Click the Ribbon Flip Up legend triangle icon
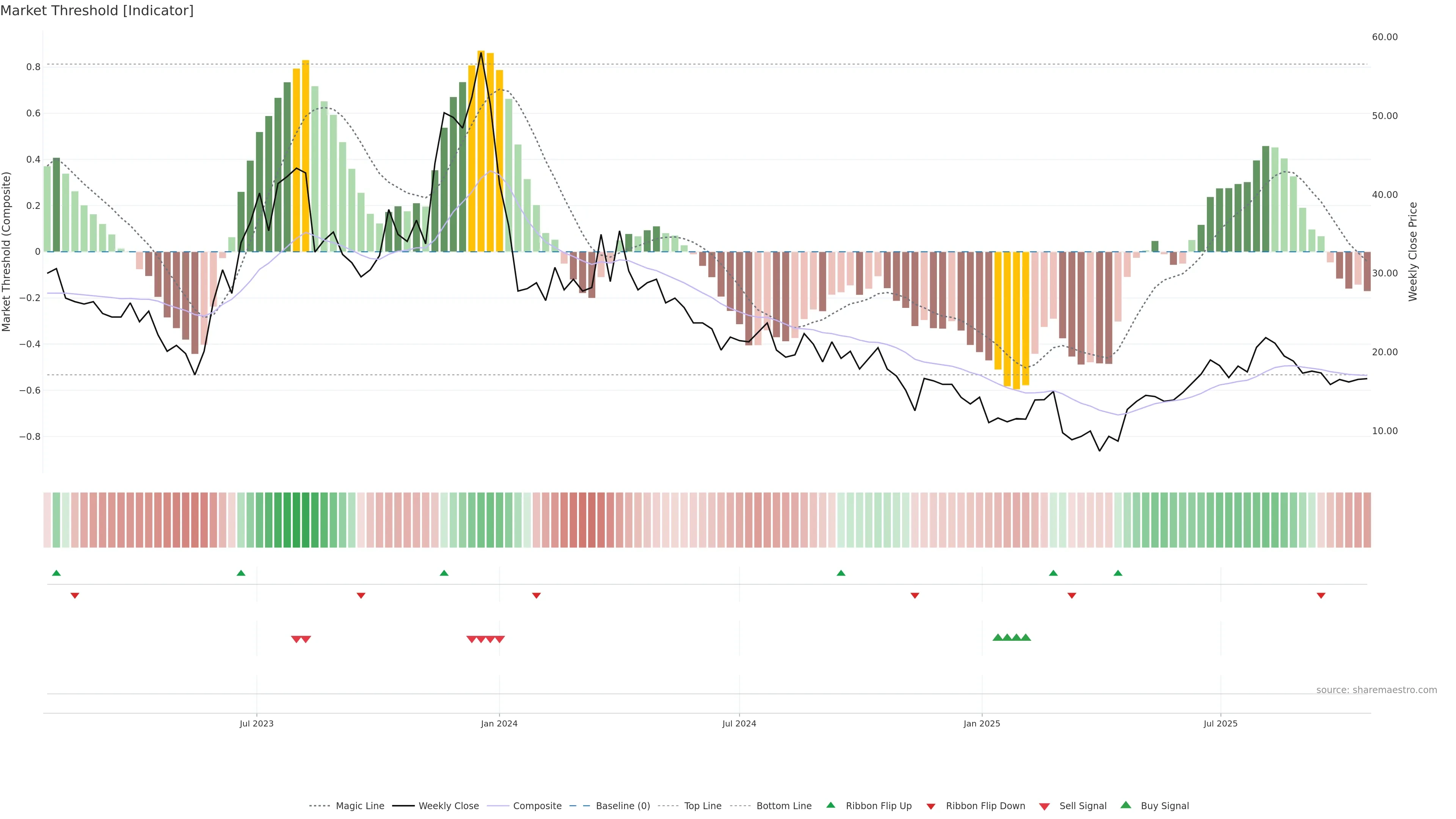Image resolution: width=1456 pixels, height=819 pixels. [830, 805]
